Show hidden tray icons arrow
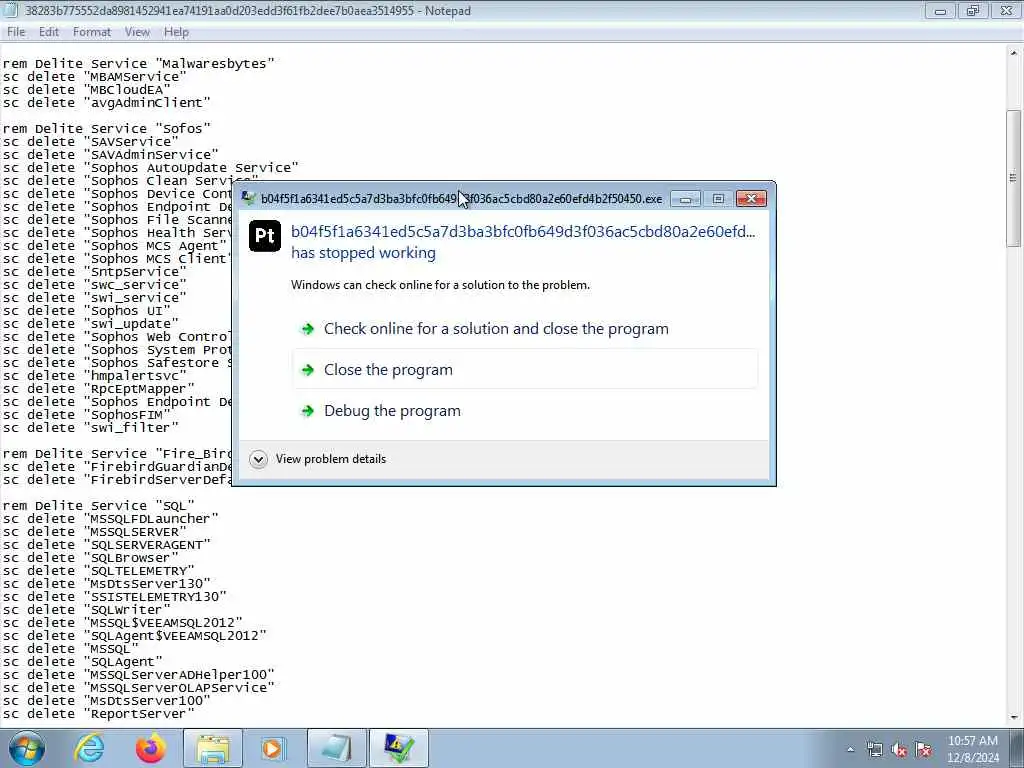The width and height of the screenshot is (1024, 768). click(x=850, y=750)
